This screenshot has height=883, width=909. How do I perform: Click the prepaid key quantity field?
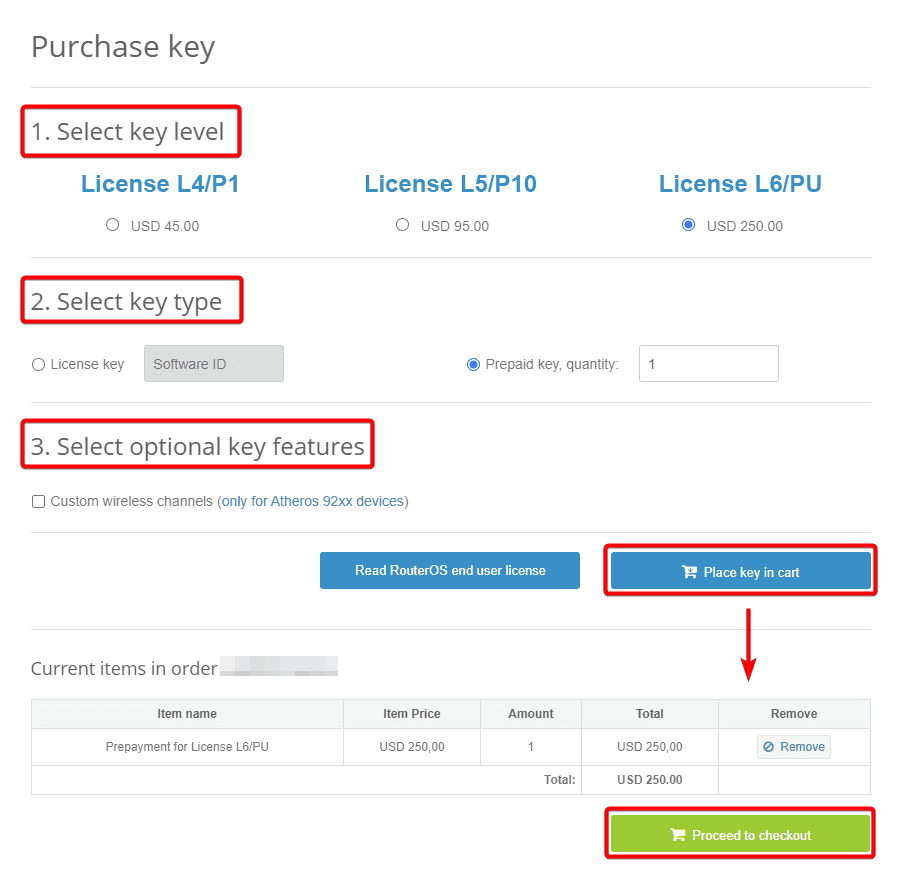708,363
